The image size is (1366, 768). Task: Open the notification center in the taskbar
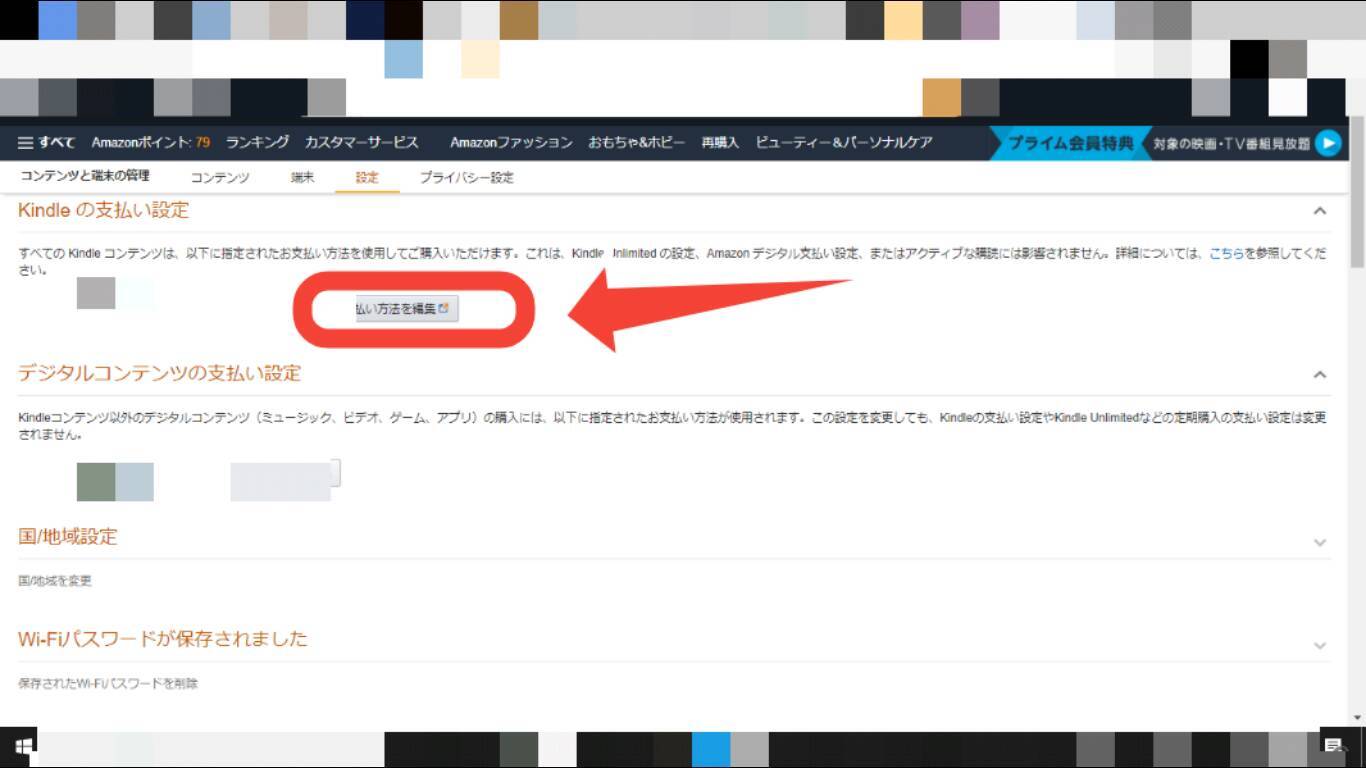coord(1333,746)
